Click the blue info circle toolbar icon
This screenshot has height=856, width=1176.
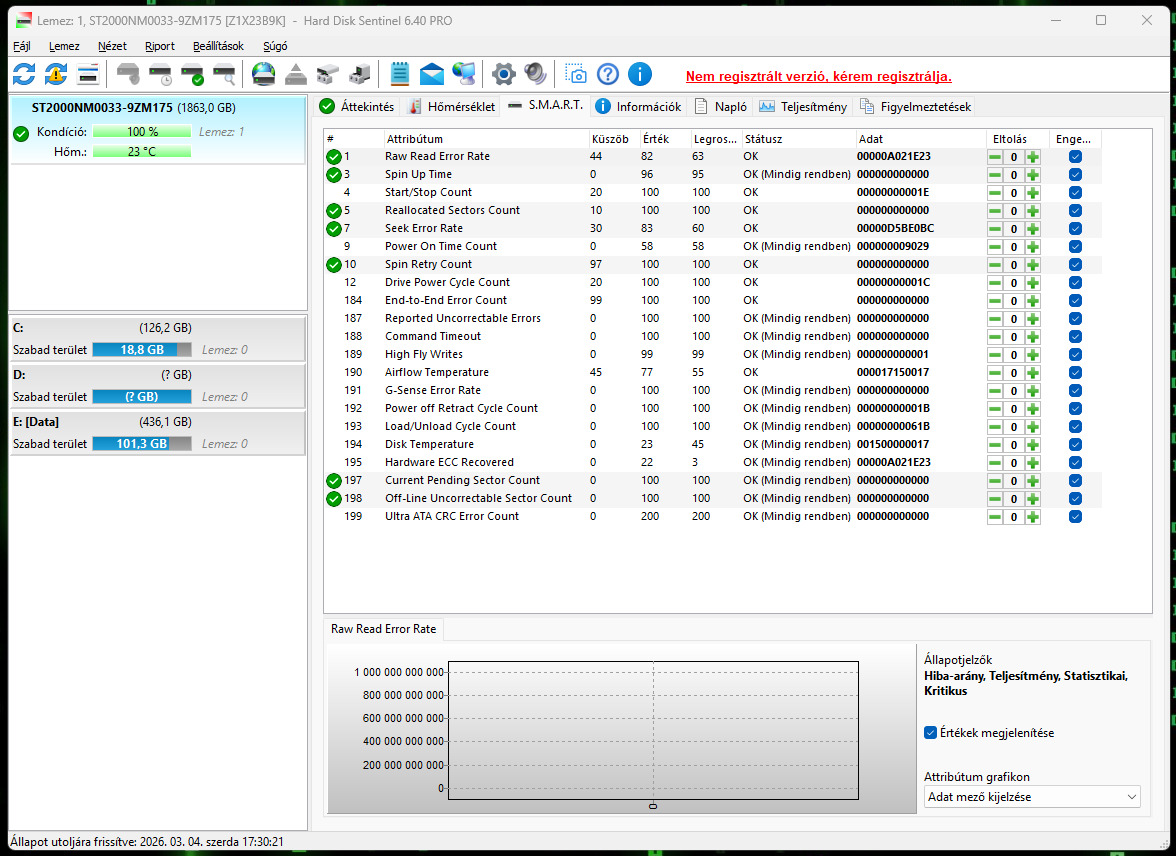tap(640, 74)
